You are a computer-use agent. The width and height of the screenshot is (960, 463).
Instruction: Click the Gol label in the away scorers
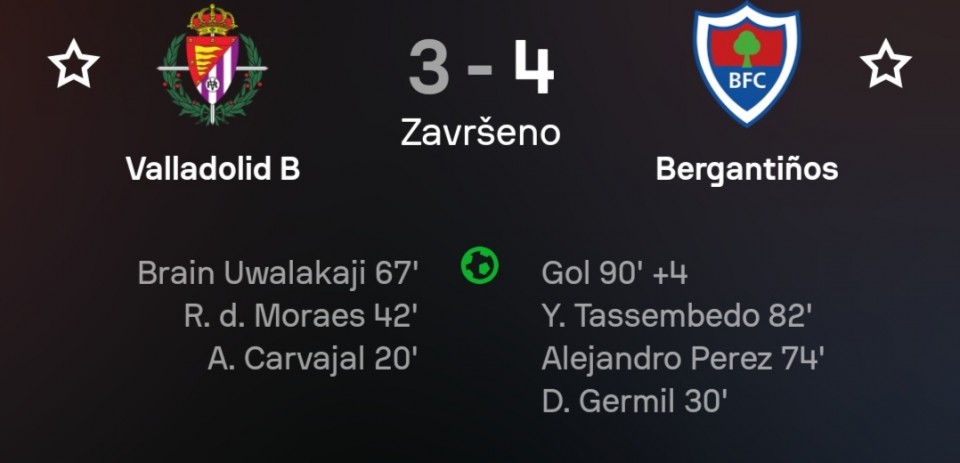[x=565, y=273]
